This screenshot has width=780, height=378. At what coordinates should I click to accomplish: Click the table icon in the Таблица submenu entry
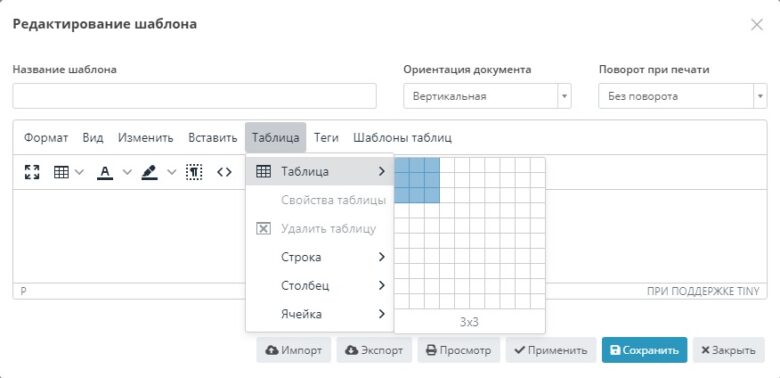click(263, 172)
